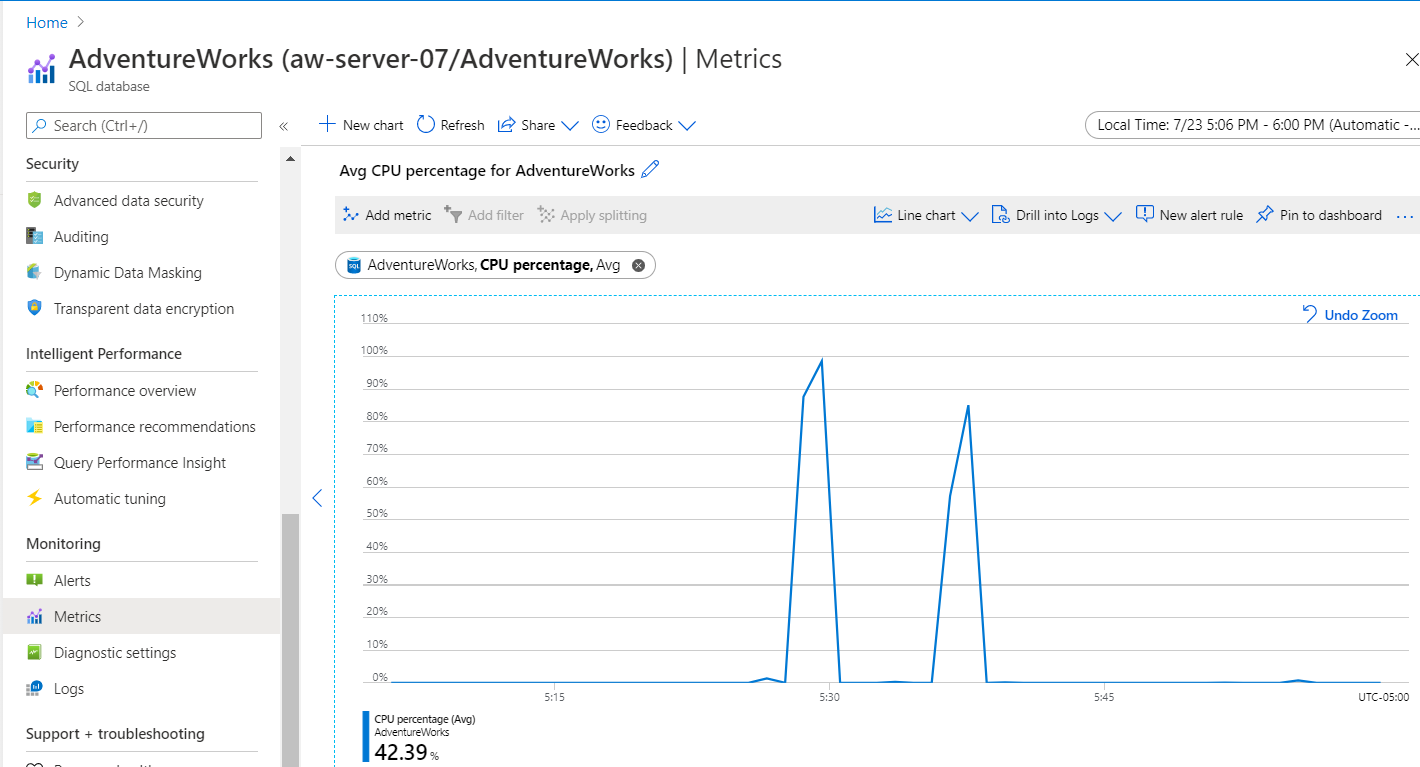The height and width of the screenshot is (767, 1420).
Task: Click the SQL icon in metric pill
Action: pyautogui.click(x=354, y=265)
